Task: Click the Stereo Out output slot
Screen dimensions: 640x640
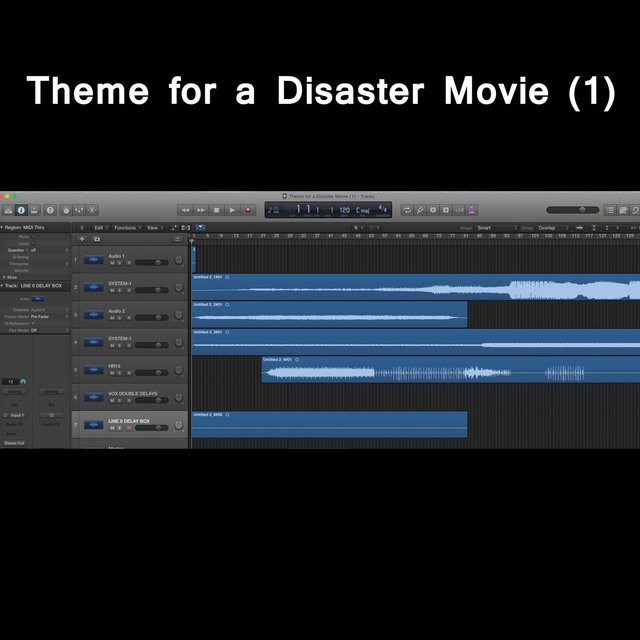Action: point(14,443)
